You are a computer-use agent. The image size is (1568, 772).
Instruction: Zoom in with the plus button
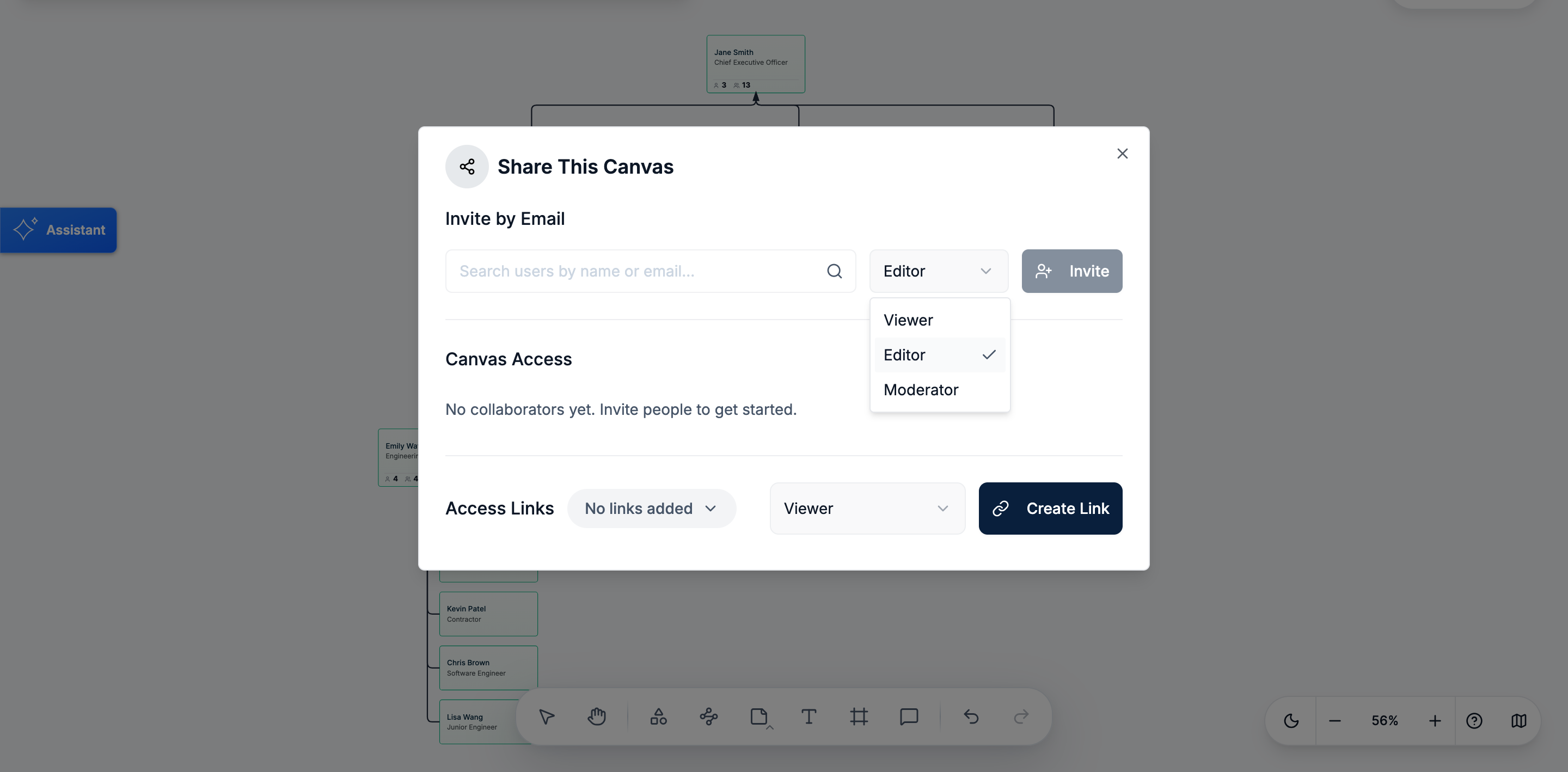coord(1435,721)
